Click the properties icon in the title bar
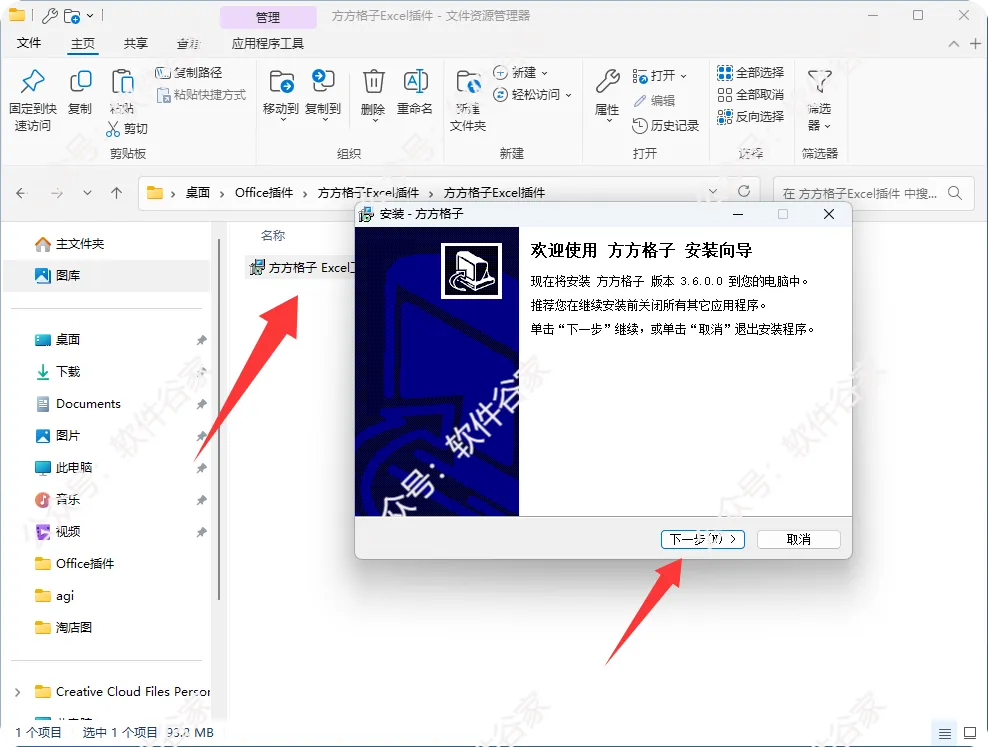988x747 pixels. [x=50, y=15]
